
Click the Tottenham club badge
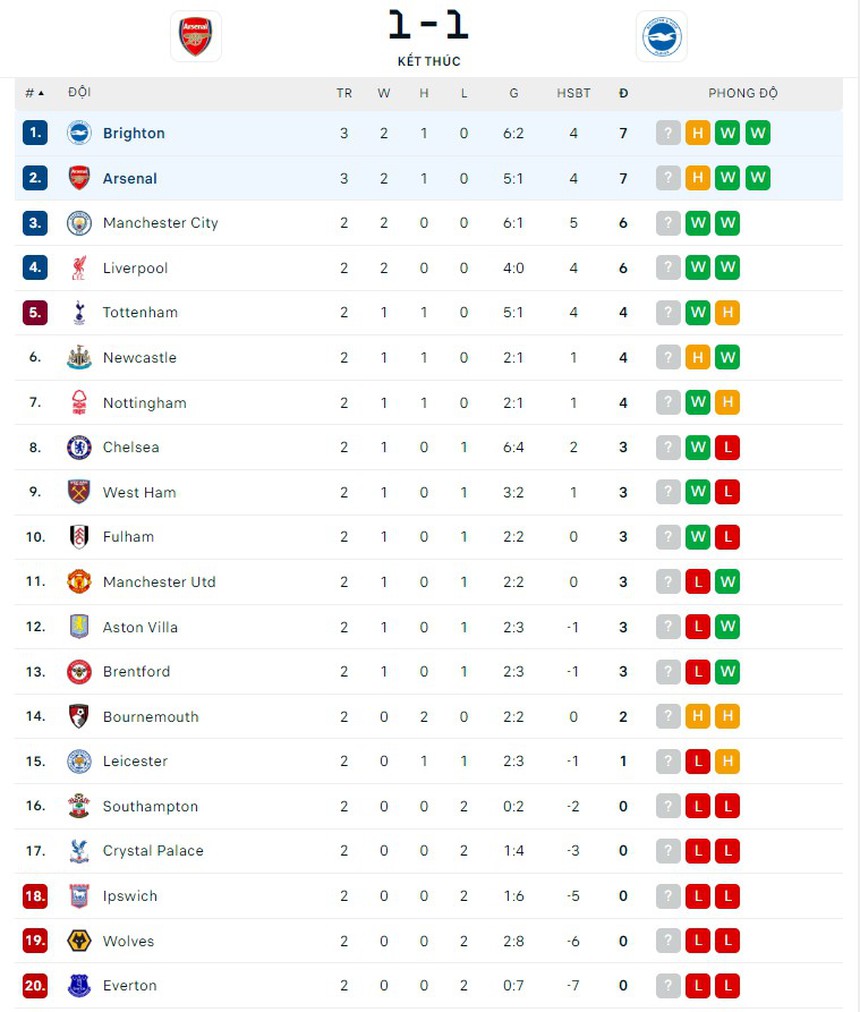(x=79, y=312)
